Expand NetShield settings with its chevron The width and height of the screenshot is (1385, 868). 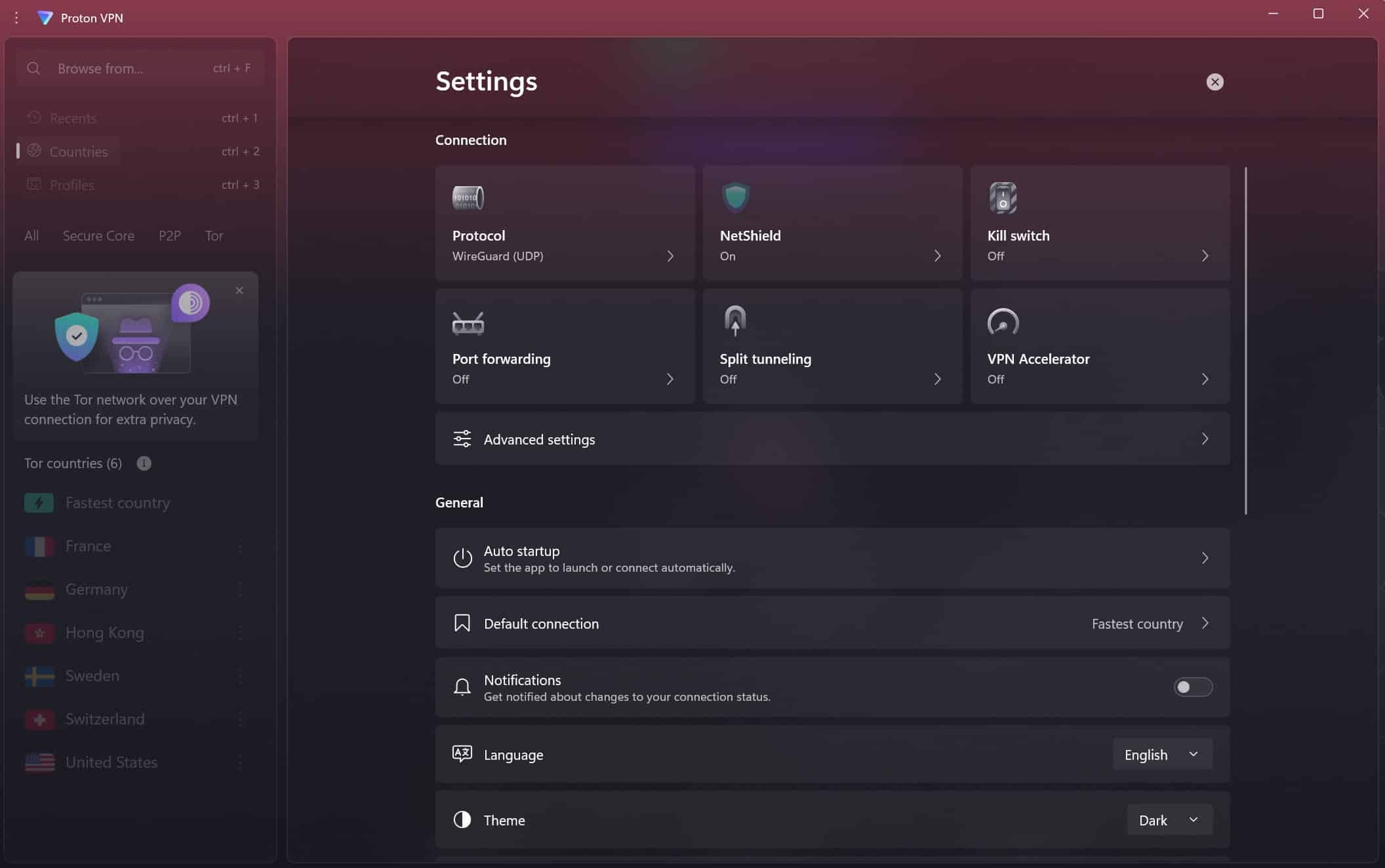938,256
